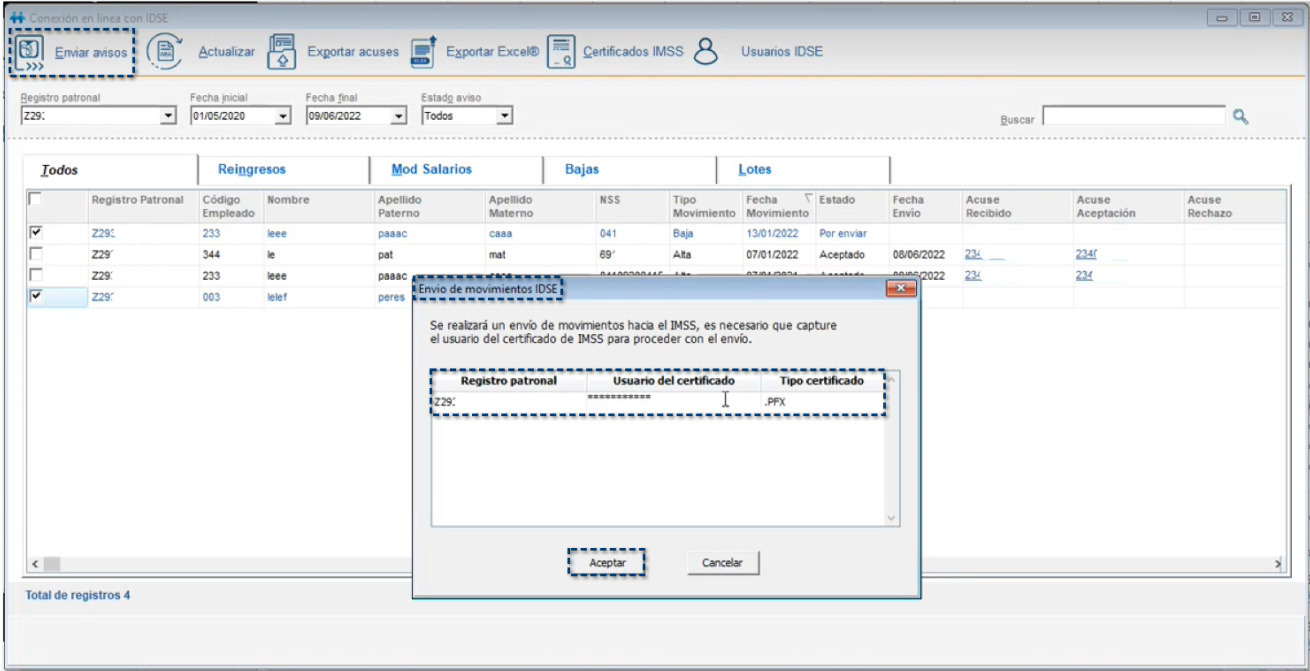Click the Exportar acuses icon
The height and width of the screenshot is (671, 1310).
282,52
